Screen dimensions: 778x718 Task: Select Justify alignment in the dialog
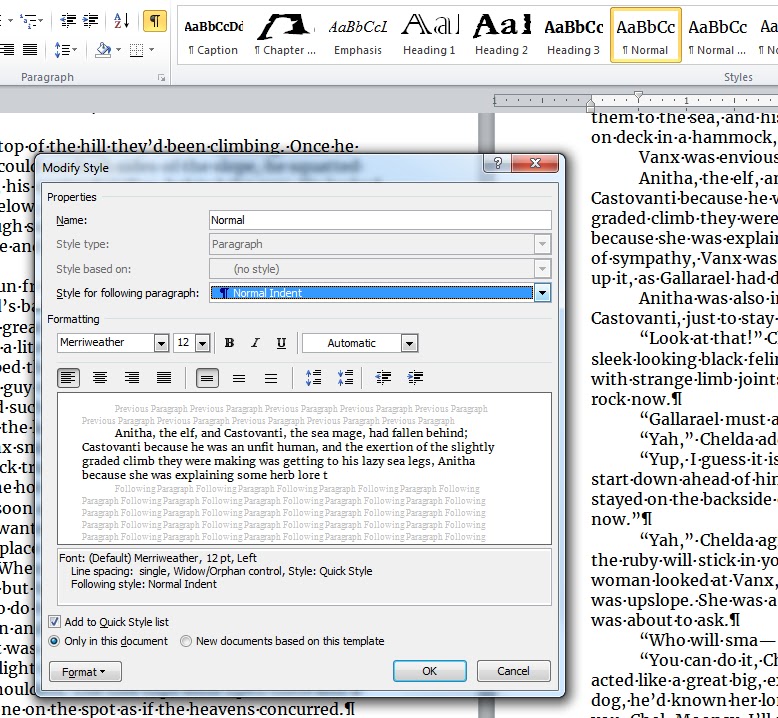[164, 378]
